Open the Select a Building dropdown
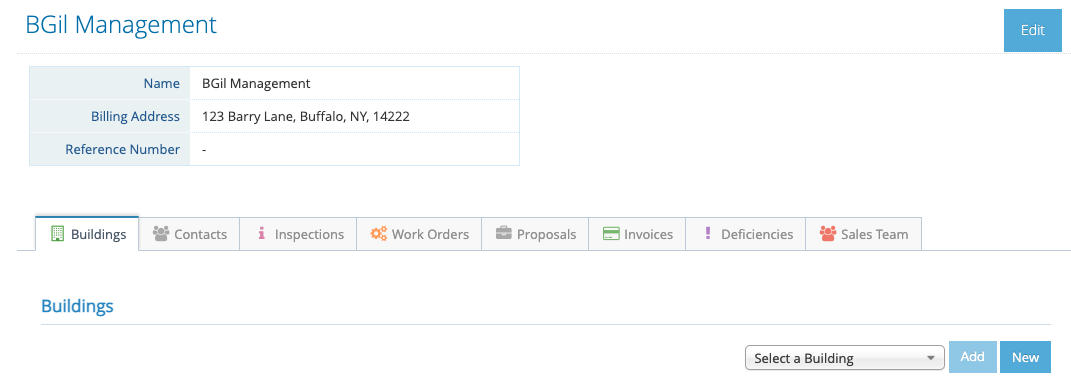 coord(844,357)
